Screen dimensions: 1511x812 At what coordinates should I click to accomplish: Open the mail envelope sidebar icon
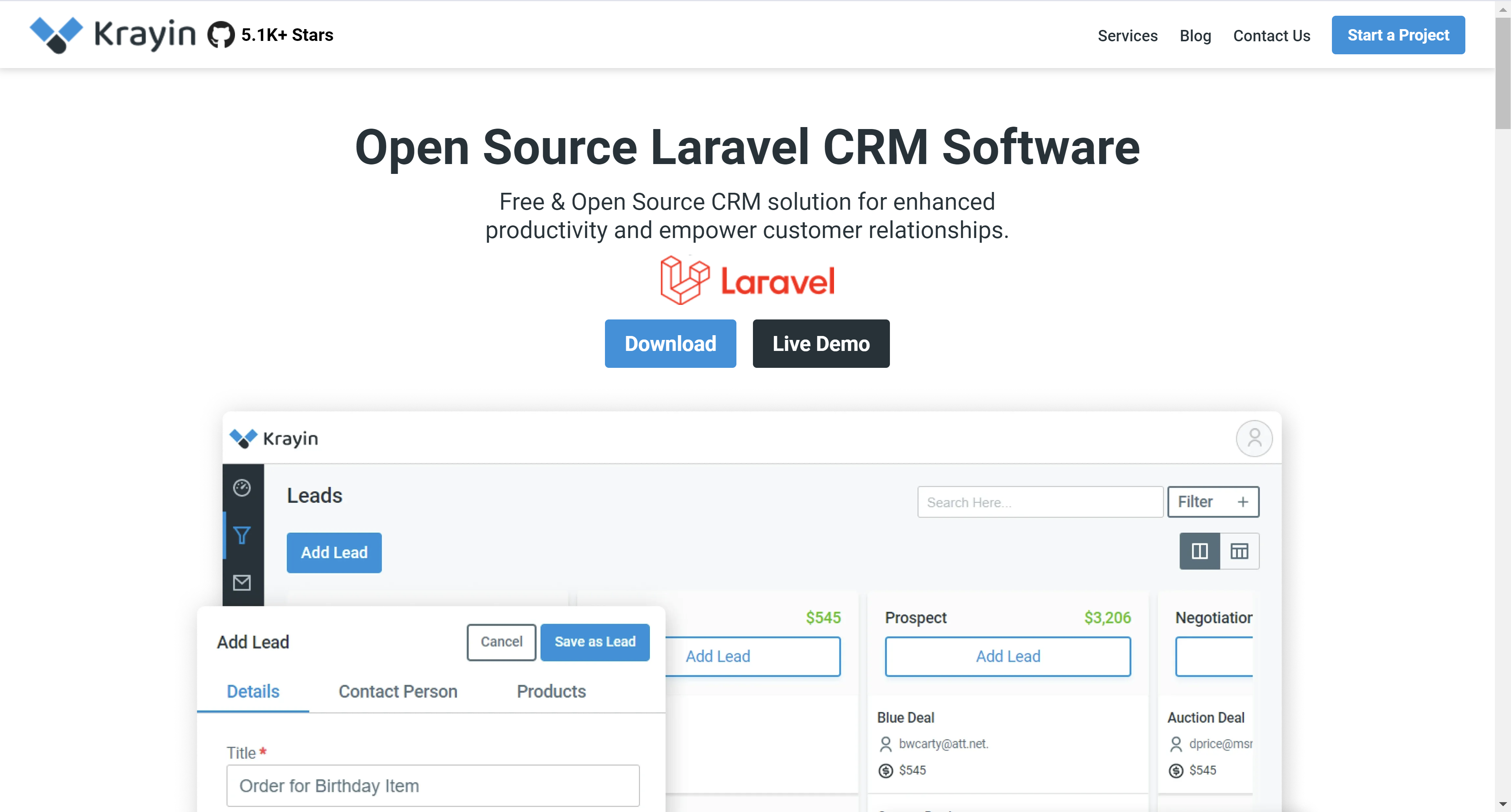click(242, 582)
